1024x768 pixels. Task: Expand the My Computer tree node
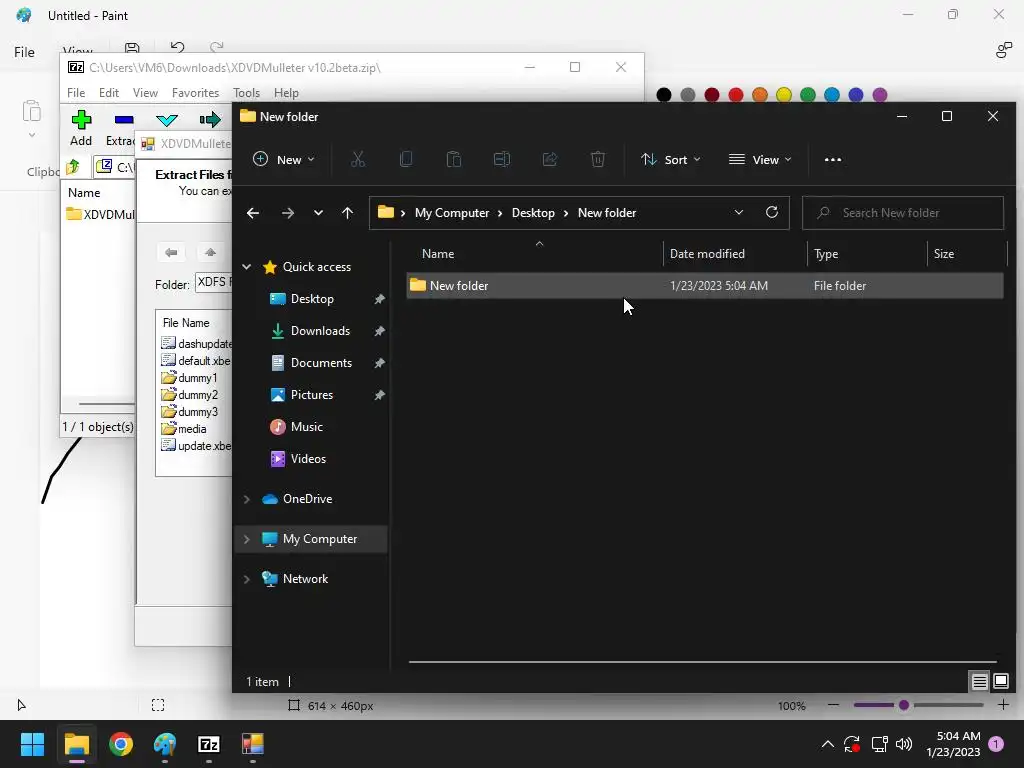(247, 539)
